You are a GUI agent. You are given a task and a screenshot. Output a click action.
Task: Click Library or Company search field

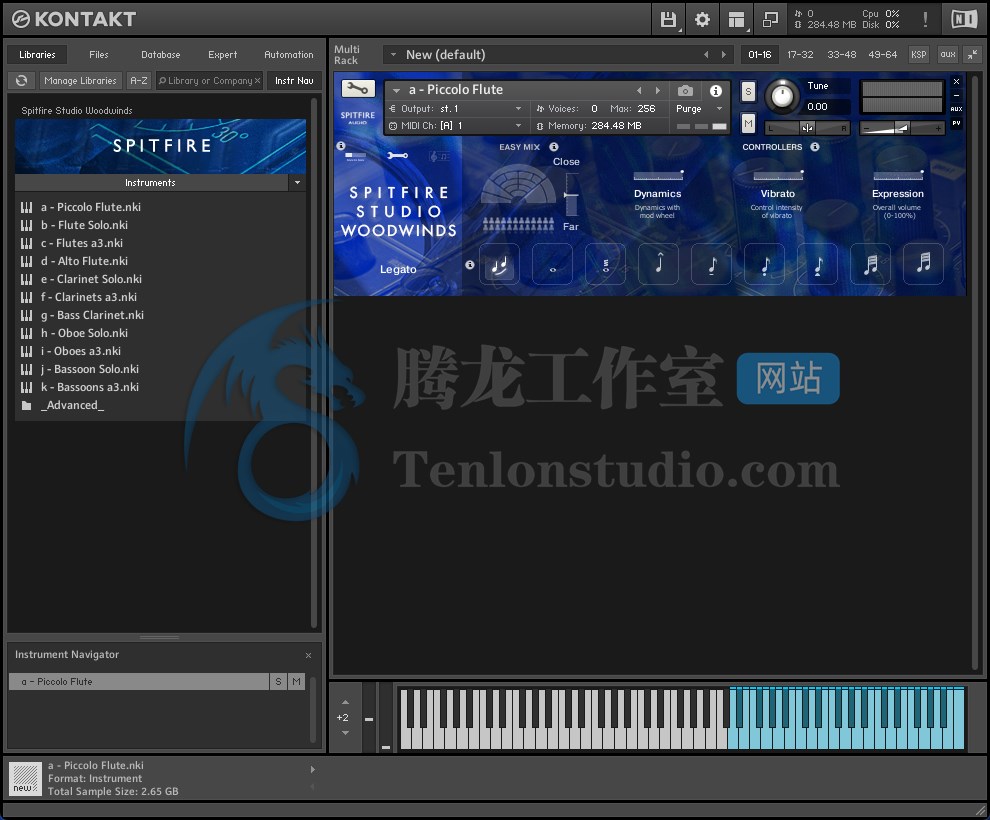[x=208, y=81]
